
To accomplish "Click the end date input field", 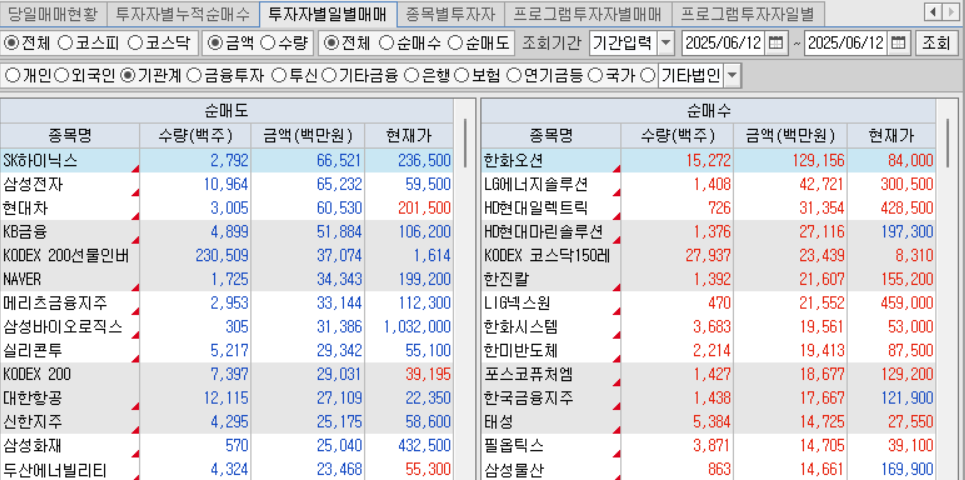I will tap(847, 43).
